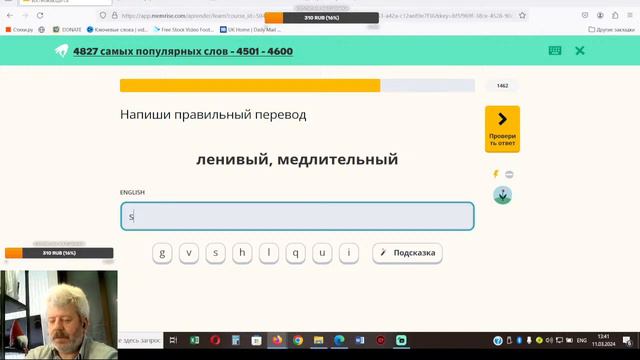Open the Pocket save icon in browser toolbar
This screenshot has height=360, width=640.
coord(585,16)
